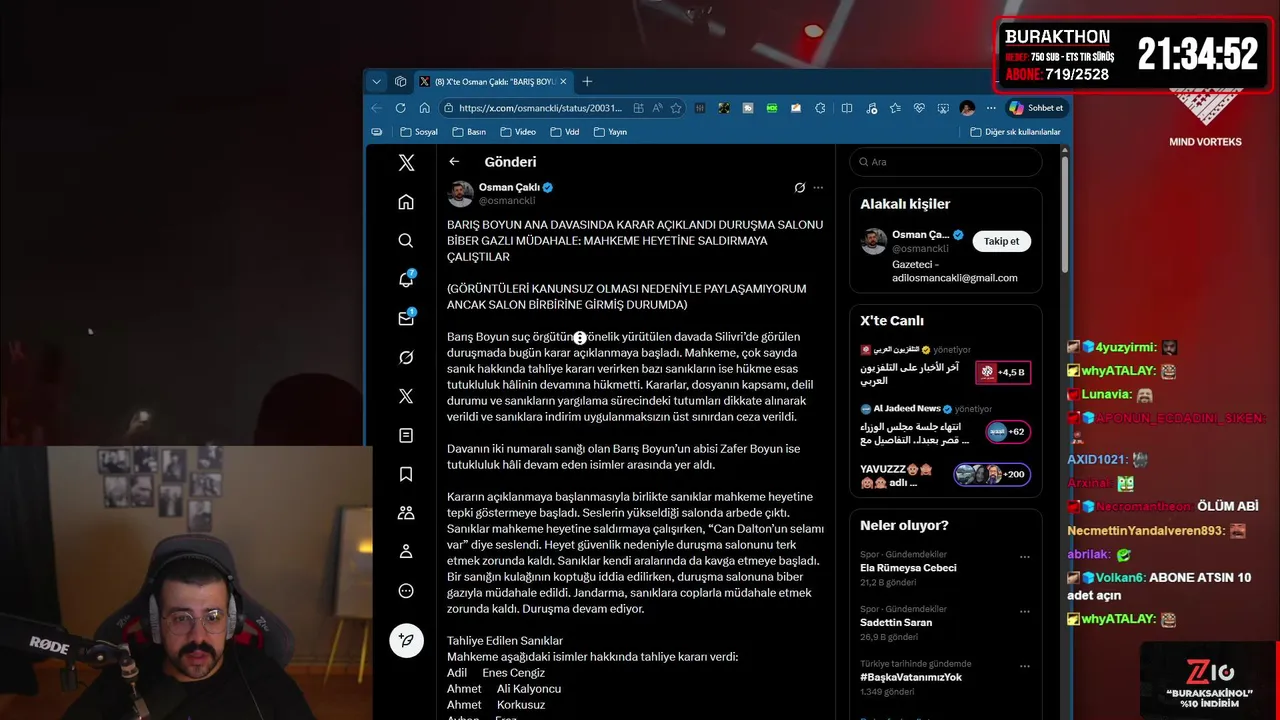Click the Alakalı kişiler heading
Screen dimensions: 1280x720
[x=905, y=204]
